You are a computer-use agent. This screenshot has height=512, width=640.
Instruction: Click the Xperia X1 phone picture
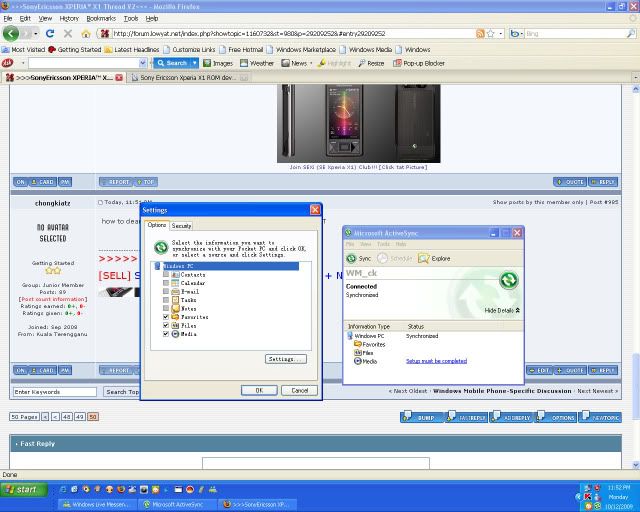pos(358,123)
